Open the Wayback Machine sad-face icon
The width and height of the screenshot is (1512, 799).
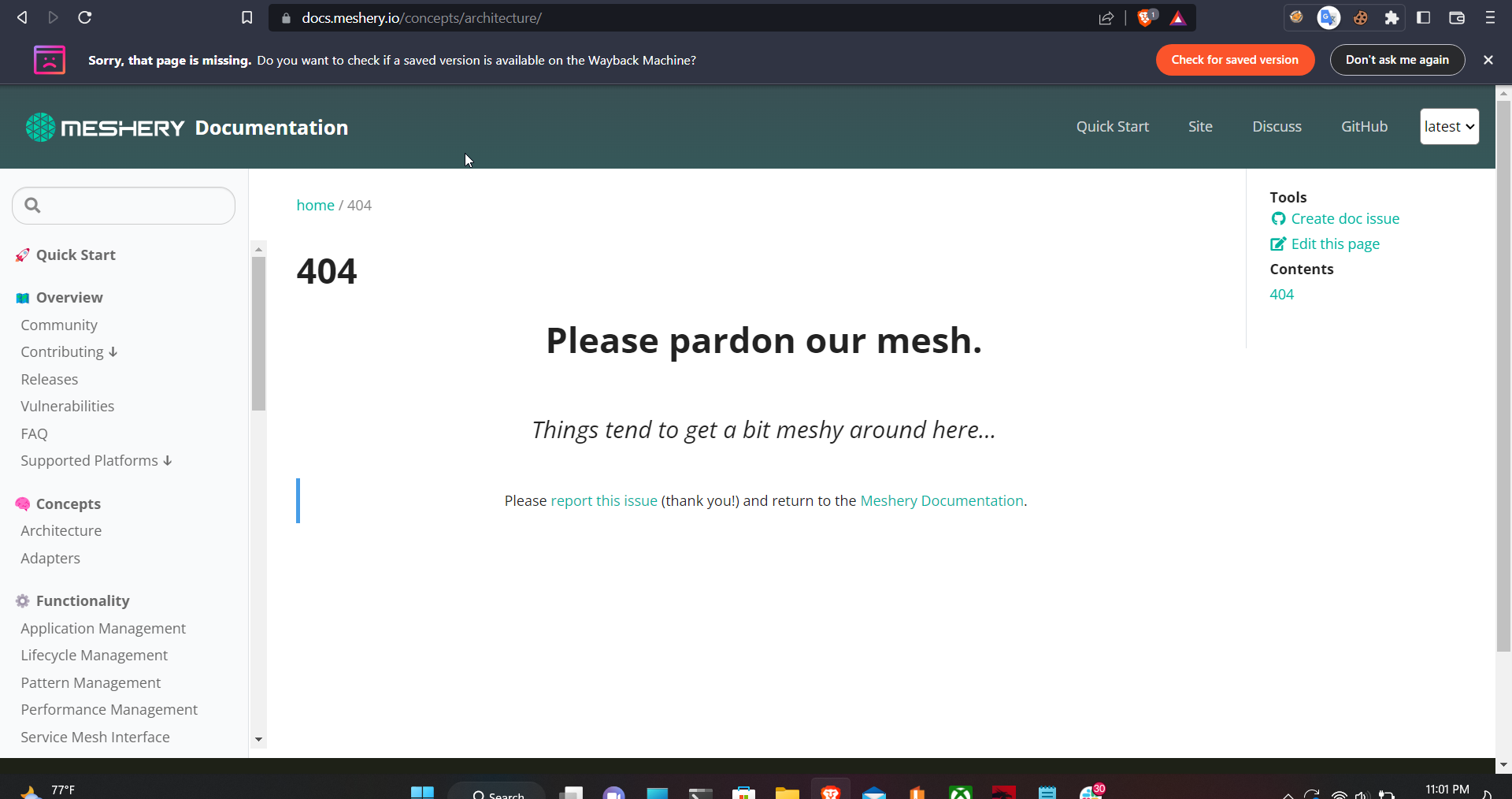pyautogui.click(x=49, y=59)
